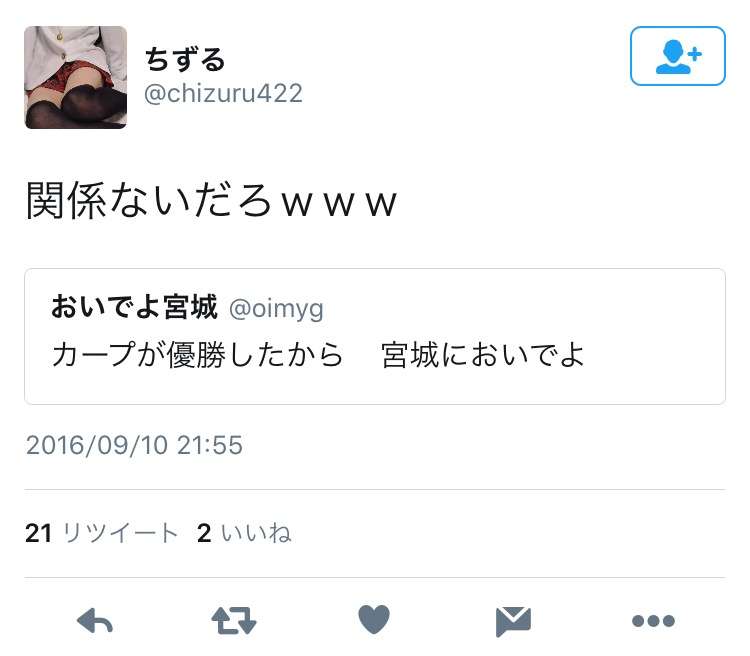Click the reply arrow icon
The height and width of the screenshot is (656, 750).
click(95, 621)
